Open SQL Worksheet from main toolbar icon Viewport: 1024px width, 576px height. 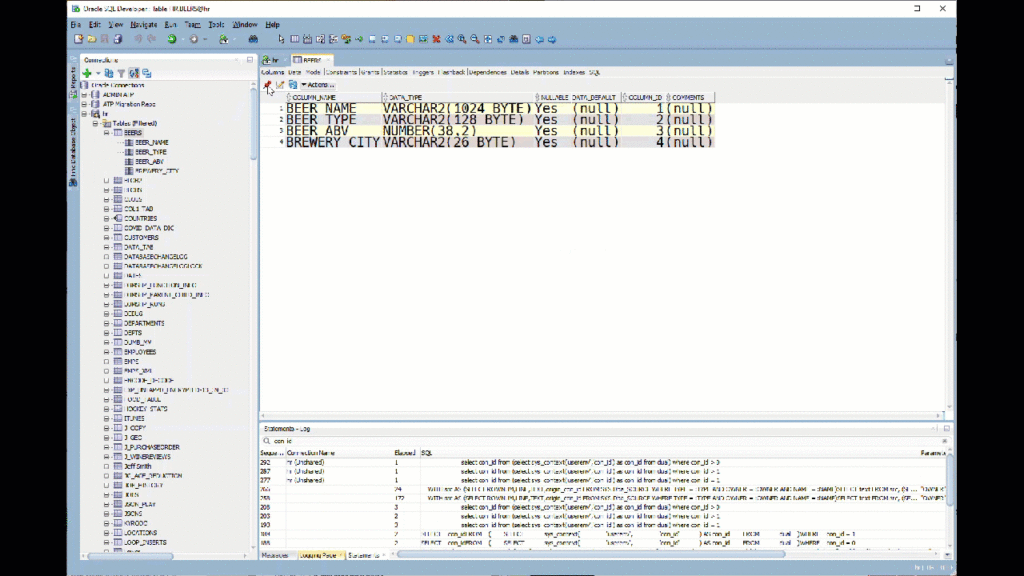[224, 39]
